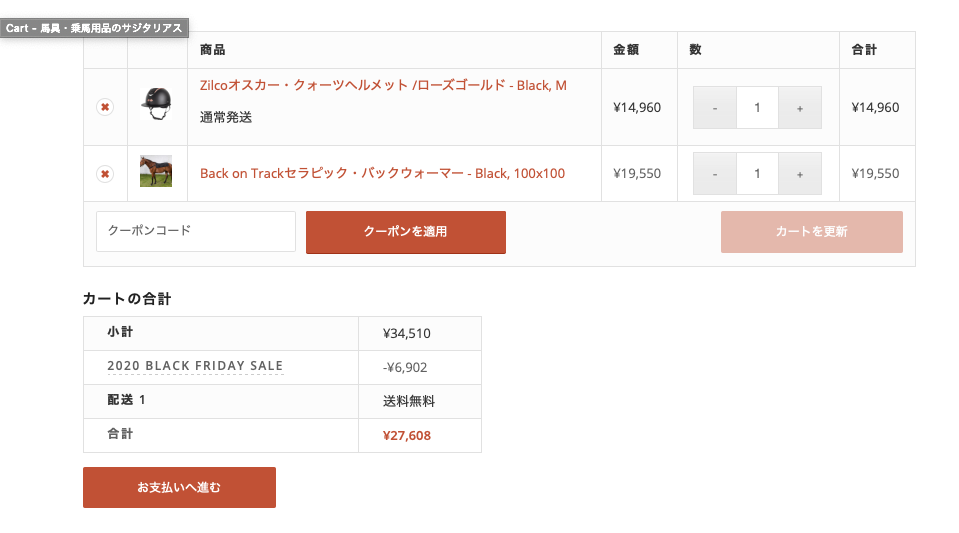Decrease the Back on Track quantity
Screen dimensions: 959x533
coord(714,174)
